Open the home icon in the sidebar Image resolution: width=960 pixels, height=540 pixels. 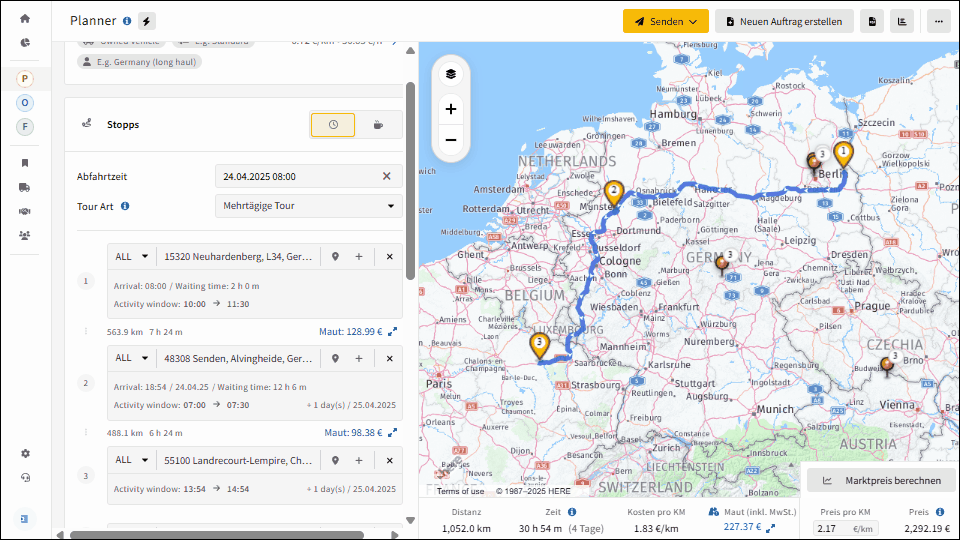[x=24, y=18]
